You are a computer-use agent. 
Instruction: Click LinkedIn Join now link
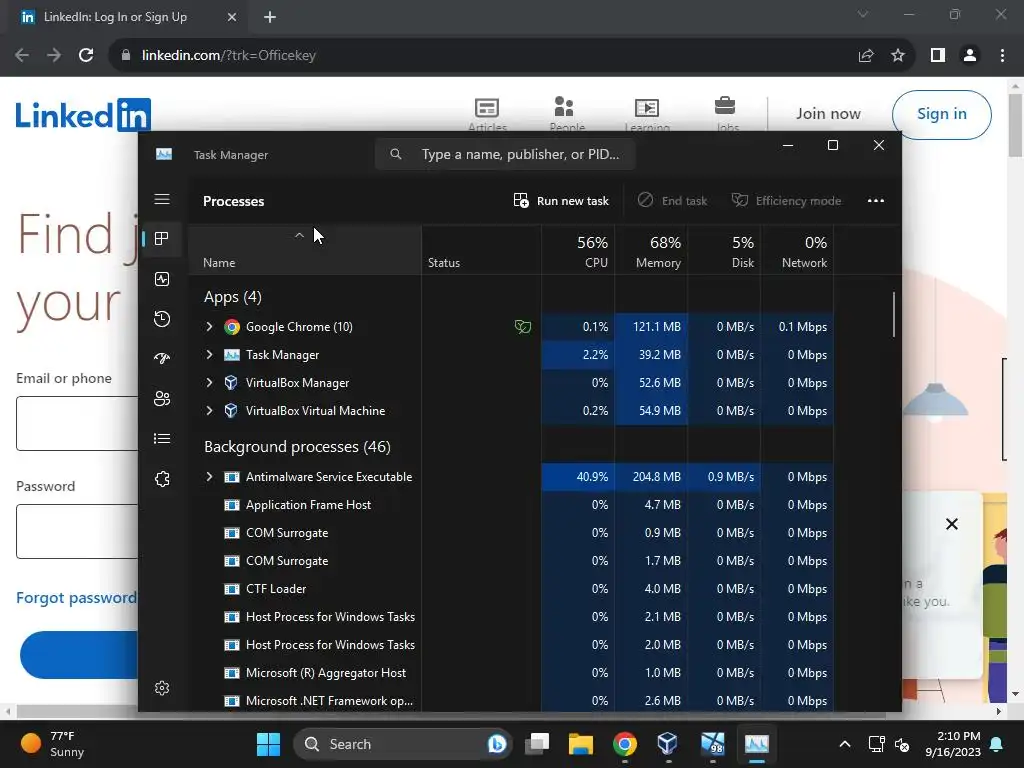(x=828, y=114)
